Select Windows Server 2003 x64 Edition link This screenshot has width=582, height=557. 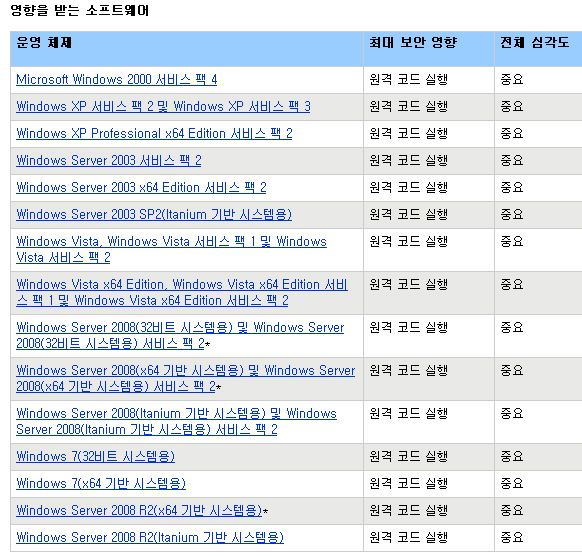point(141,188)
